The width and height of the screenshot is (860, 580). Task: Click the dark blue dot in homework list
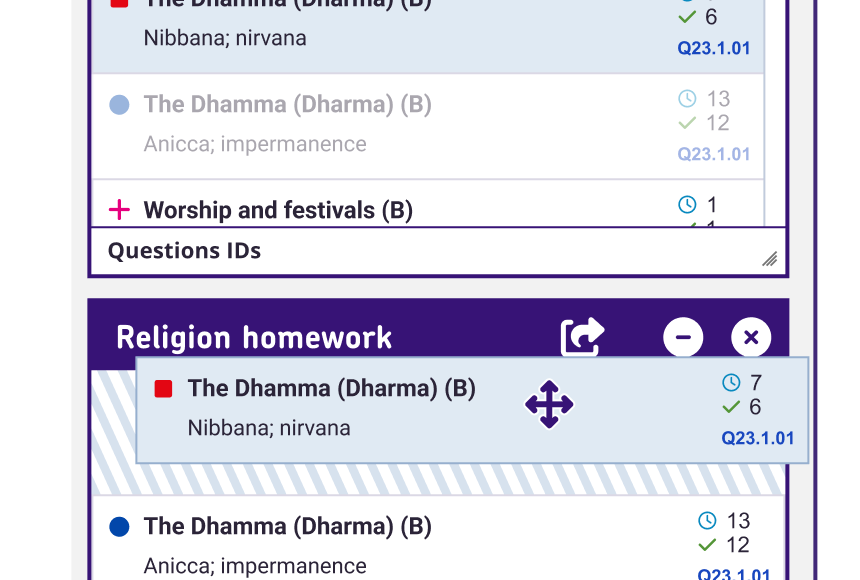point(119,526)
